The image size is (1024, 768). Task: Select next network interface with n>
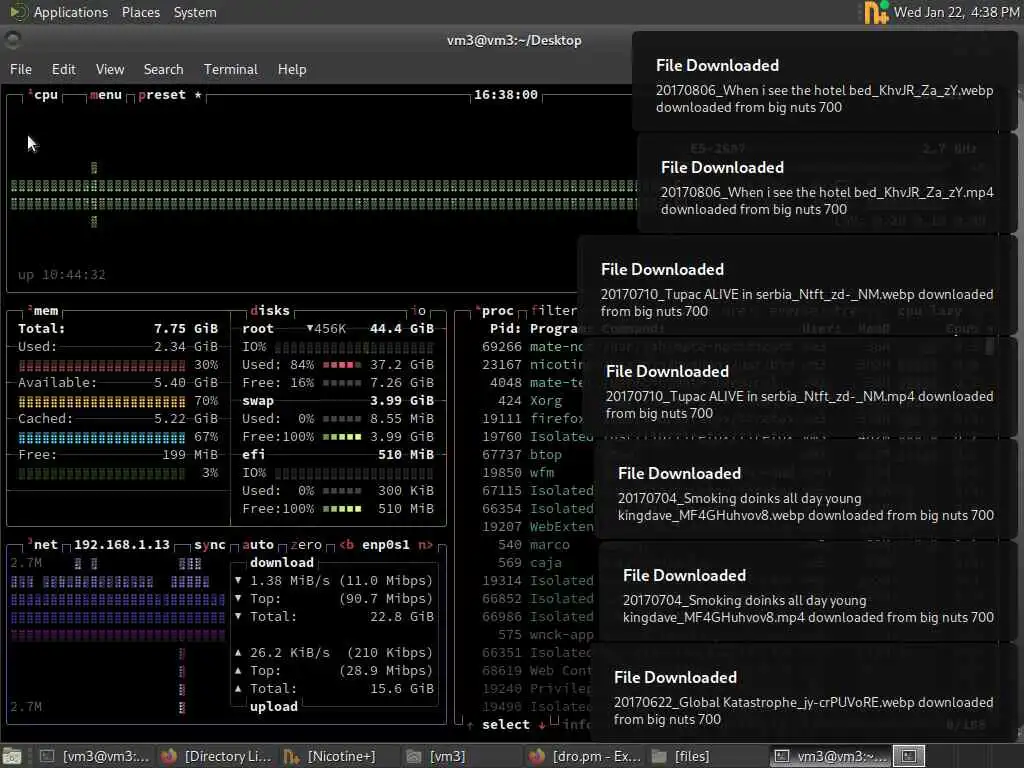425,545
